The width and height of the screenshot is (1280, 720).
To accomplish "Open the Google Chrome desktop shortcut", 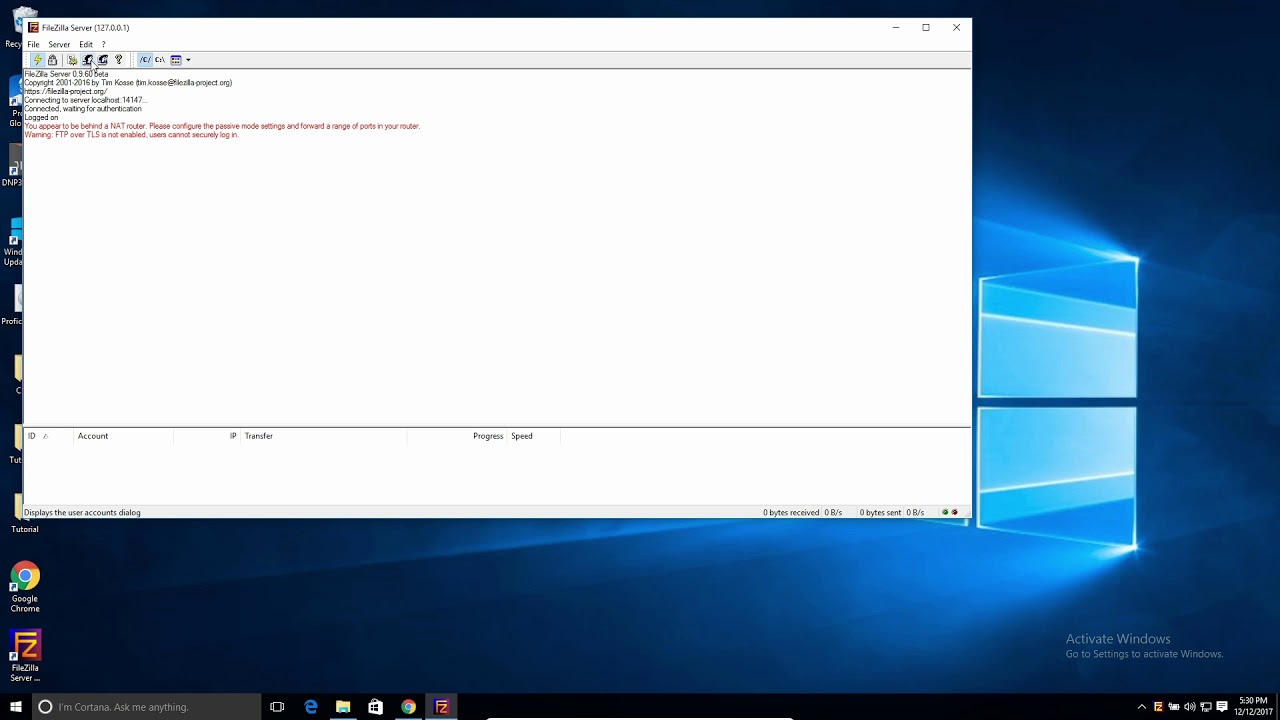I will click(25, 588).
